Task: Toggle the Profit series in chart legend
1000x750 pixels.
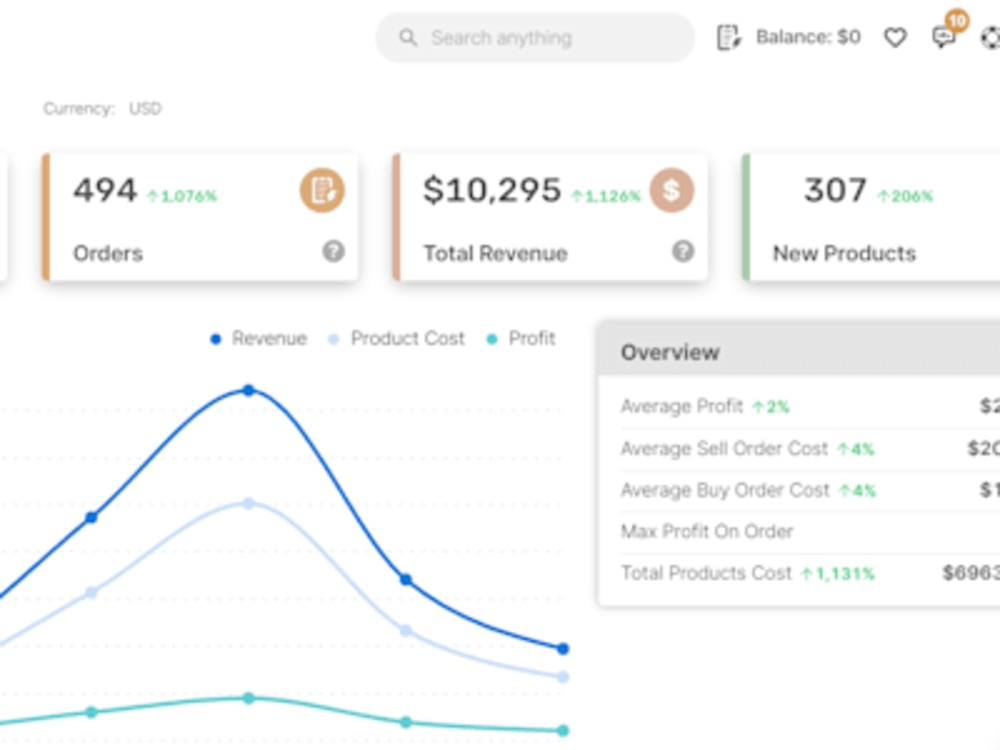Action: pyautogui.click(x=521, y=338)
